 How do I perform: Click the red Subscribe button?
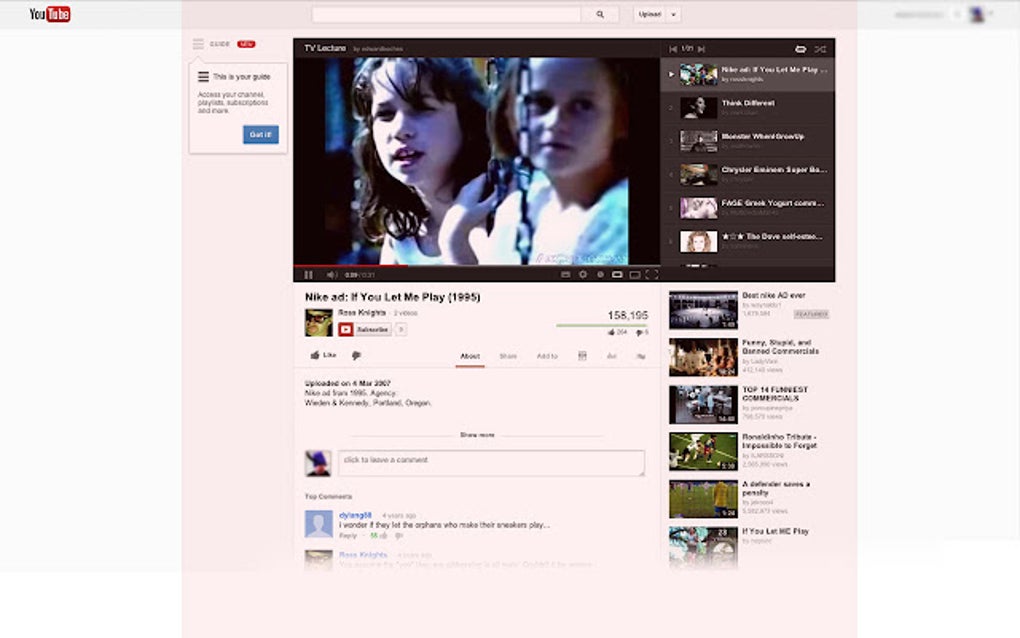point(364,330)
